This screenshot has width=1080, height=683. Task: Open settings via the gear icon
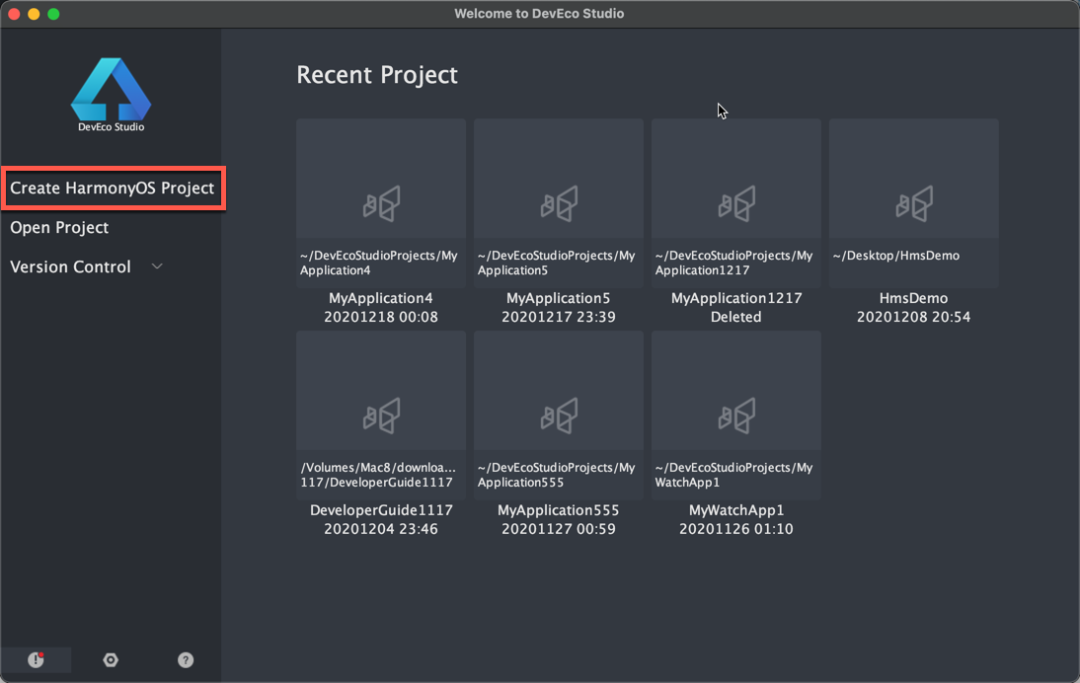pos(110,660)
